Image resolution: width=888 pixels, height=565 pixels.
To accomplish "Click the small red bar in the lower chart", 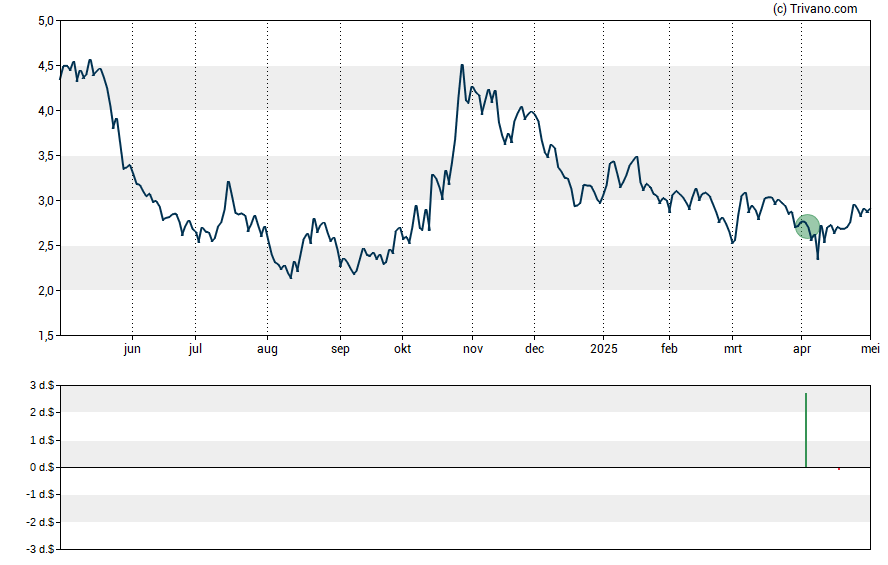I will coord(839,469).
